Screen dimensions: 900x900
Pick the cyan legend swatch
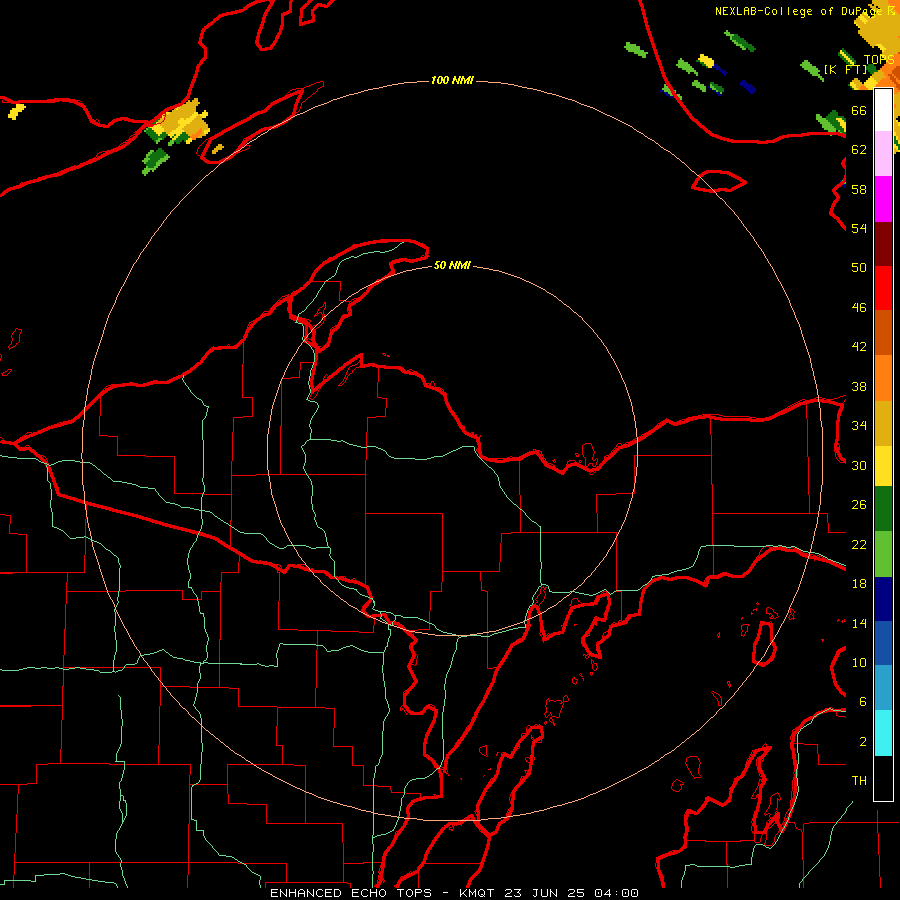coord(883,733)
